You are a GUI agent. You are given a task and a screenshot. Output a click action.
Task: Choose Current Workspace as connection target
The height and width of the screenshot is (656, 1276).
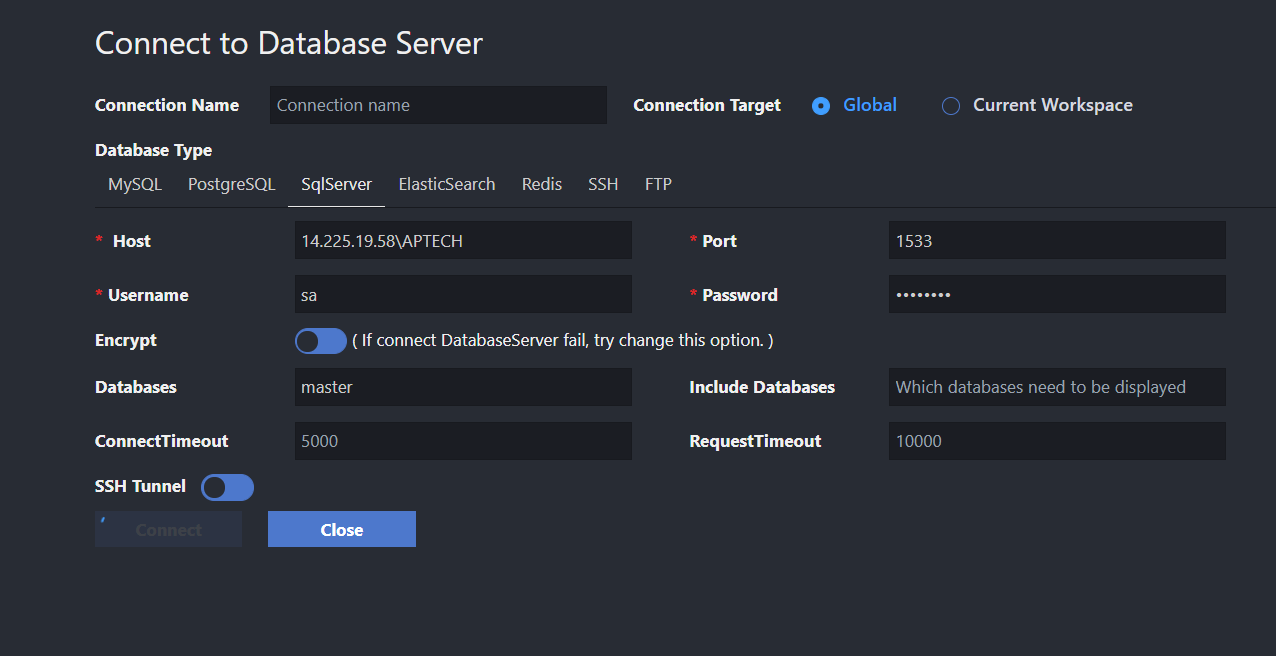point(950,105)
